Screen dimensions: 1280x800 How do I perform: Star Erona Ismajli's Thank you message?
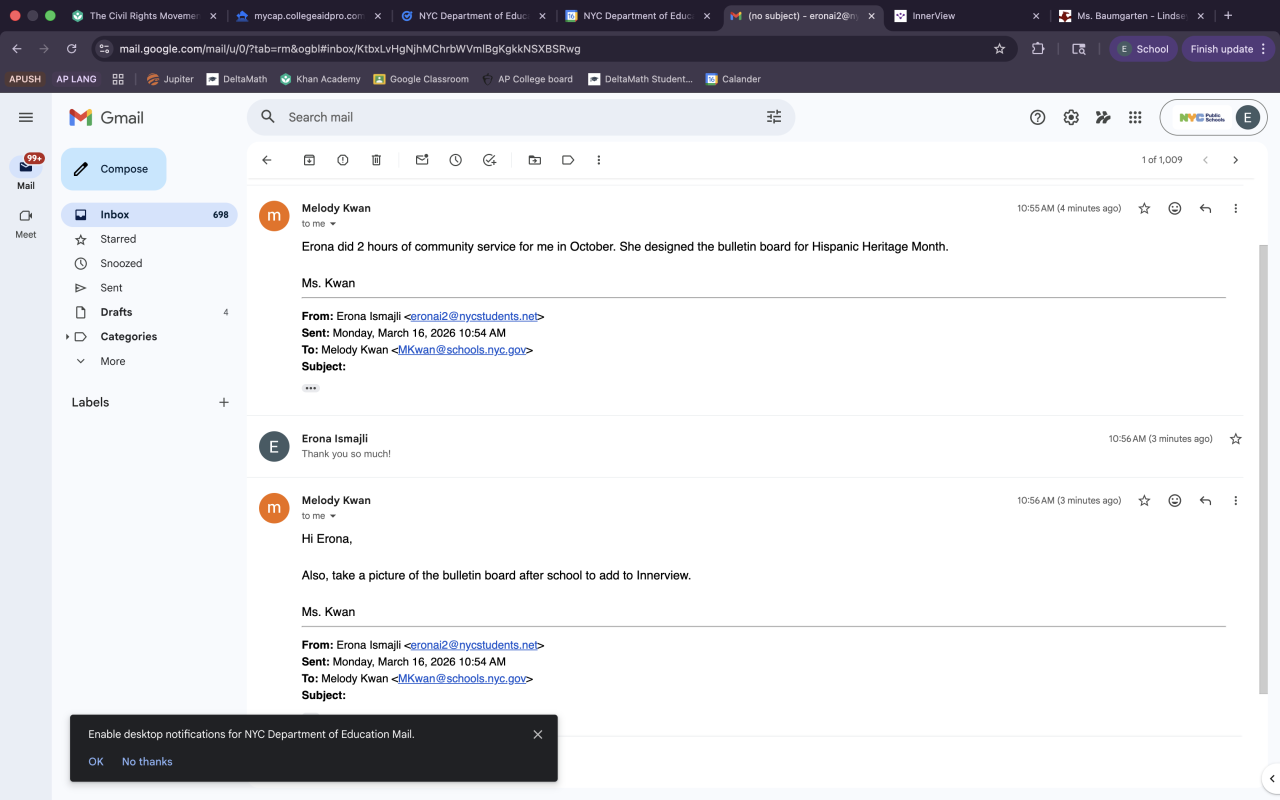click(1236, 439)
